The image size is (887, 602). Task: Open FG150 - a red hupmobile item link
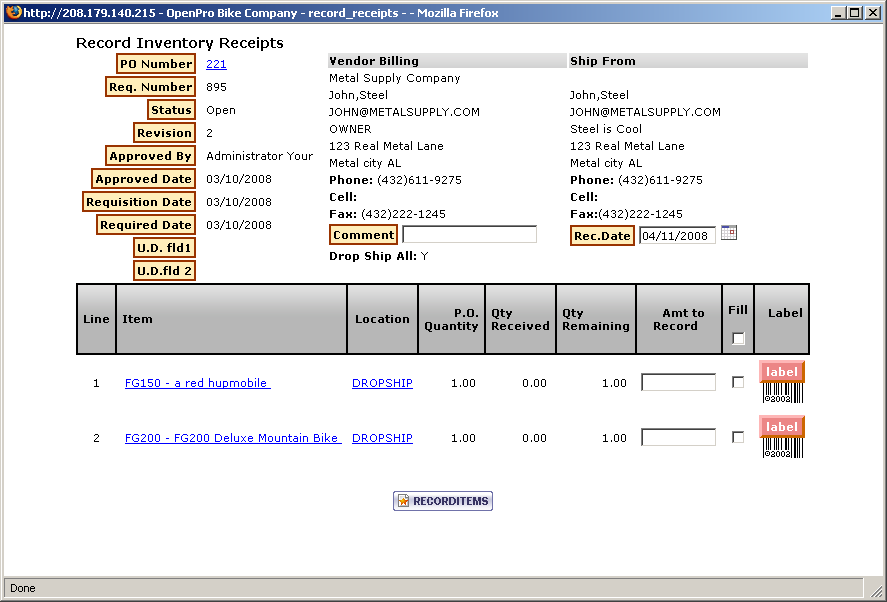(x=197, y=383)
